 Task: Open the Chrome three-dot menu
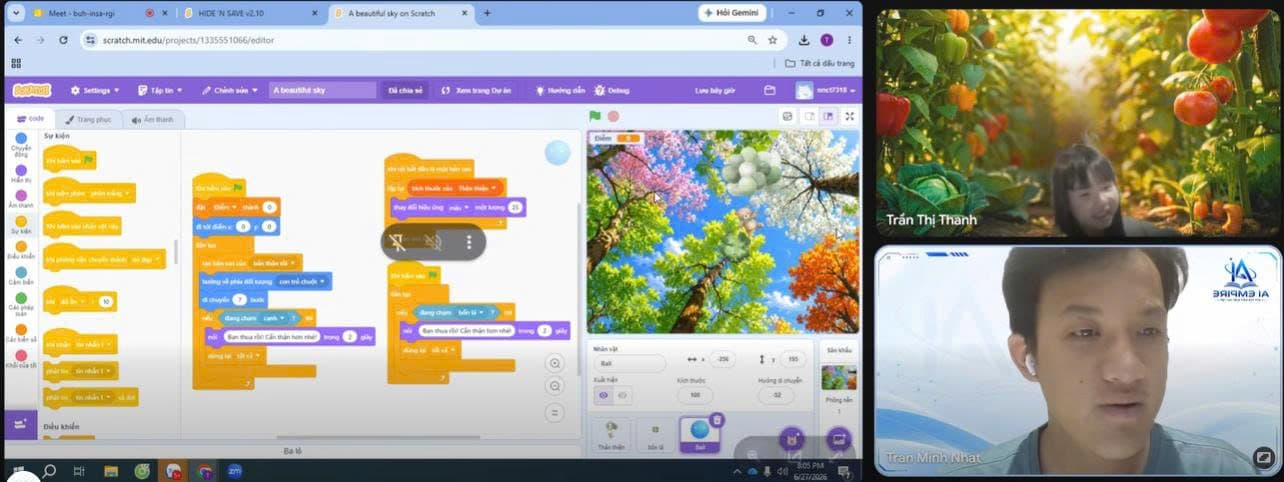[849, 40]
